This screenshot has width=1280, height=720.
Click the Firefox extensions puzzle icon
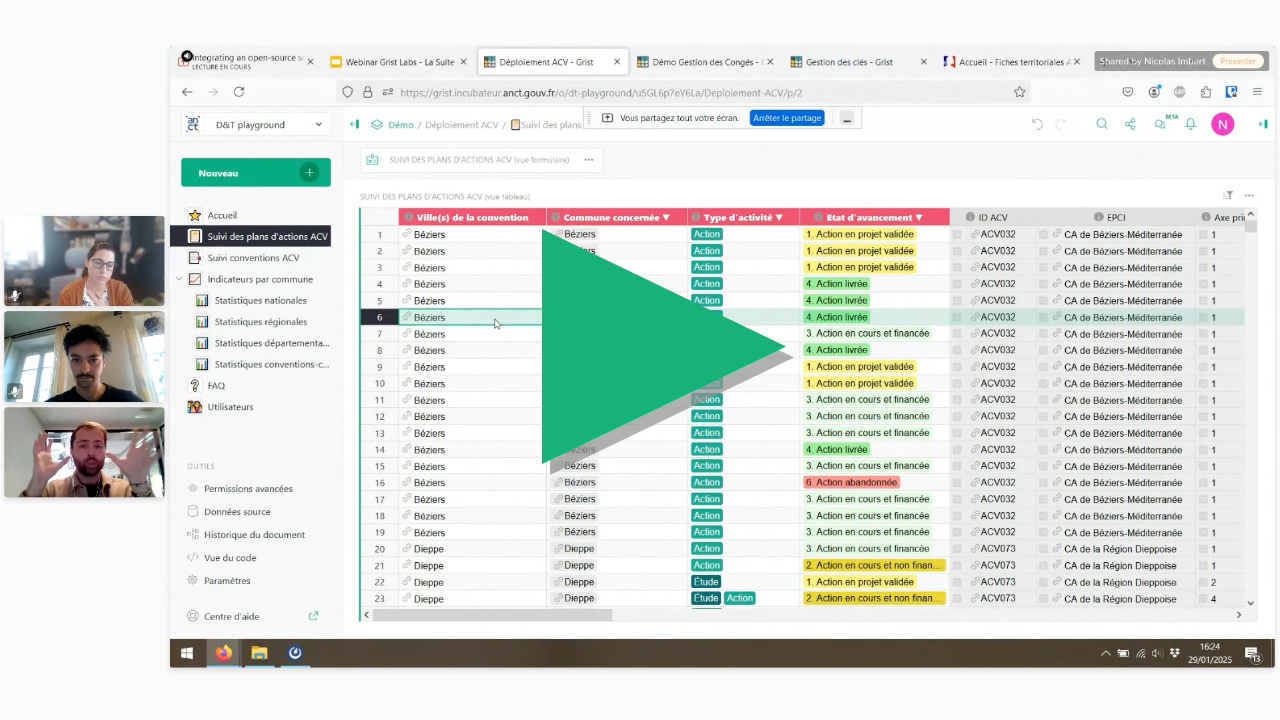coord(1206,92)
